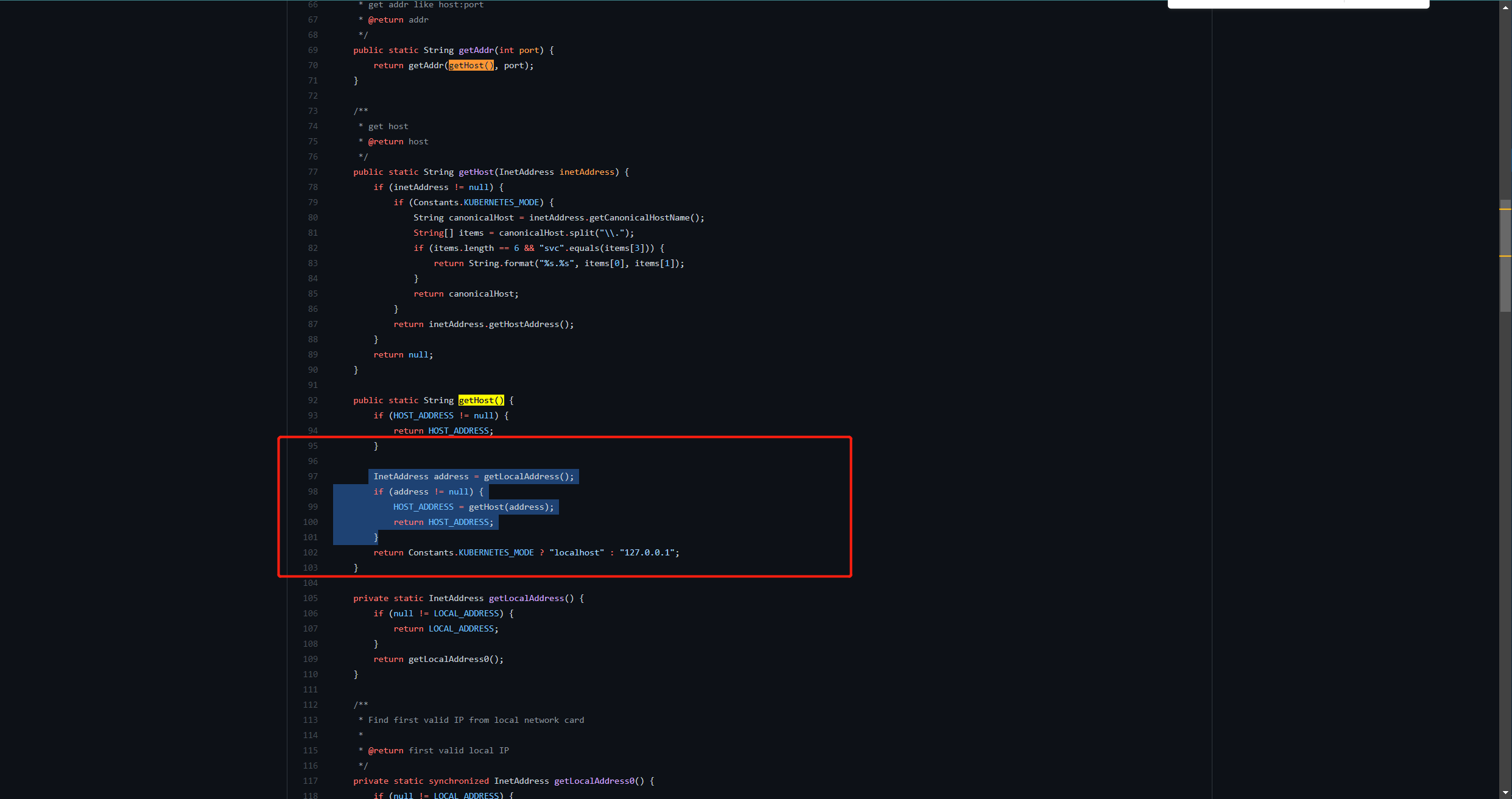Click line number 97
Image resolution: width=1512 pixels, height=799 pixels.
(x=312, y=476)
